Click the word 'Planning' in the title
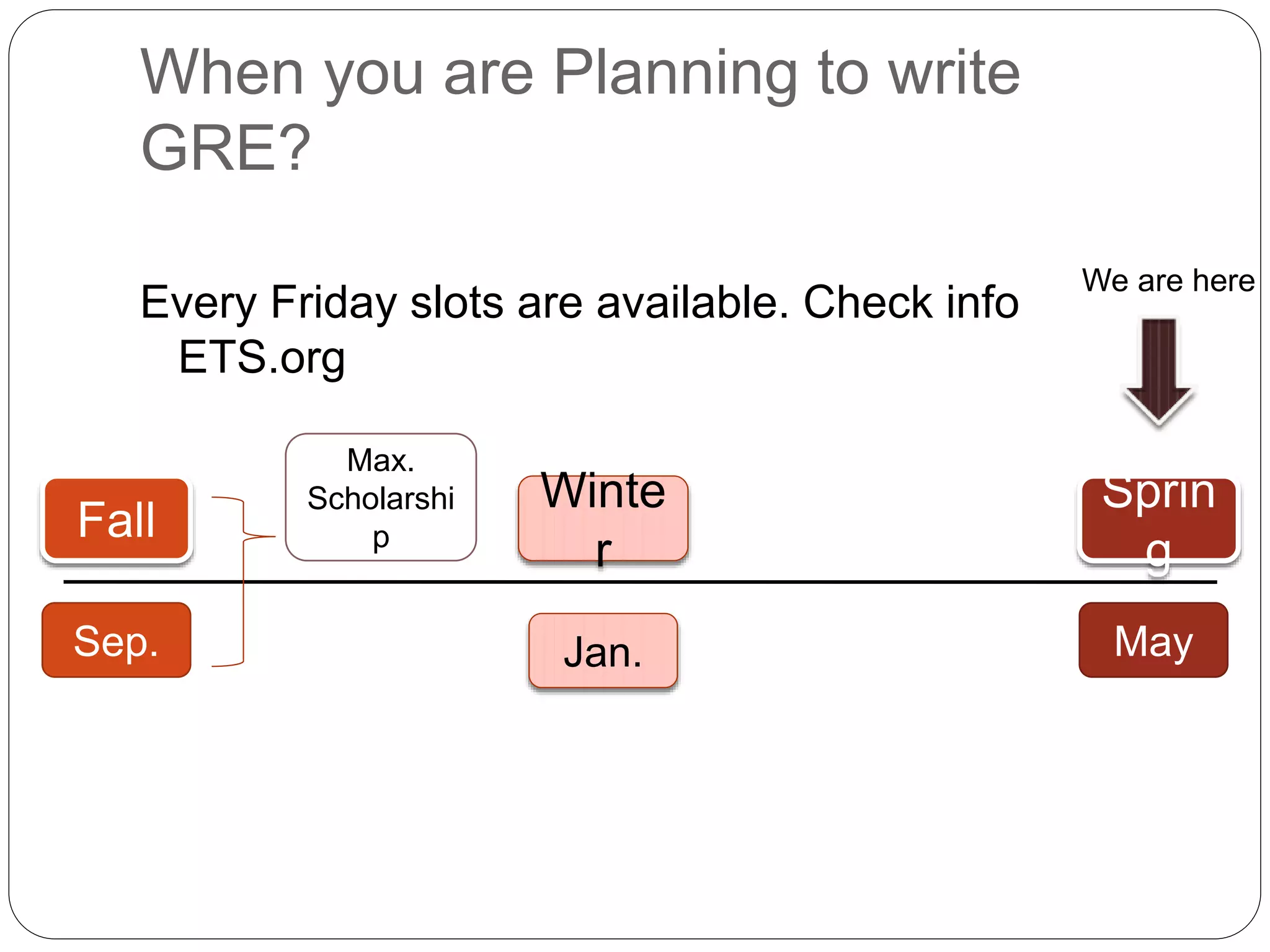1270x952 pixels. 675,73
